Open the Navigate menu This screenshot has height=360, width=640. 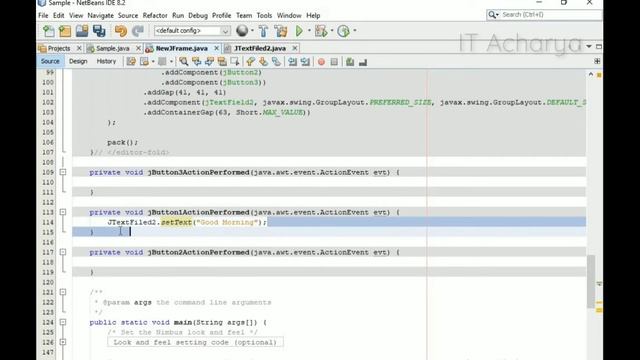[x=100, y=16]
